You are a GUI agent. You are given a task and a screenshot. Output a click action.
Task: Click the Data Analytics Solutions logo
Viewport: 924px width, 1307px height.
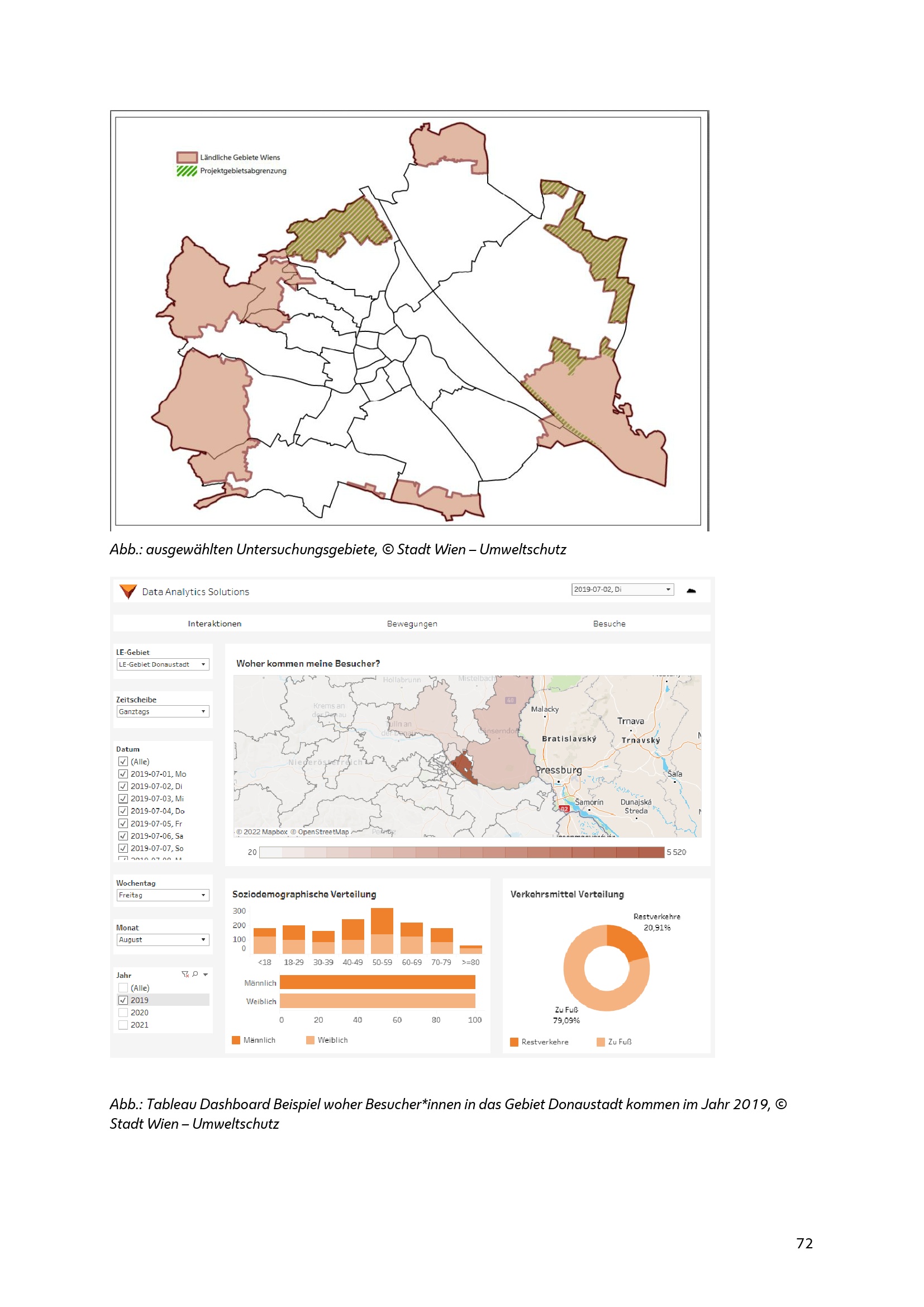coord(128,591)
